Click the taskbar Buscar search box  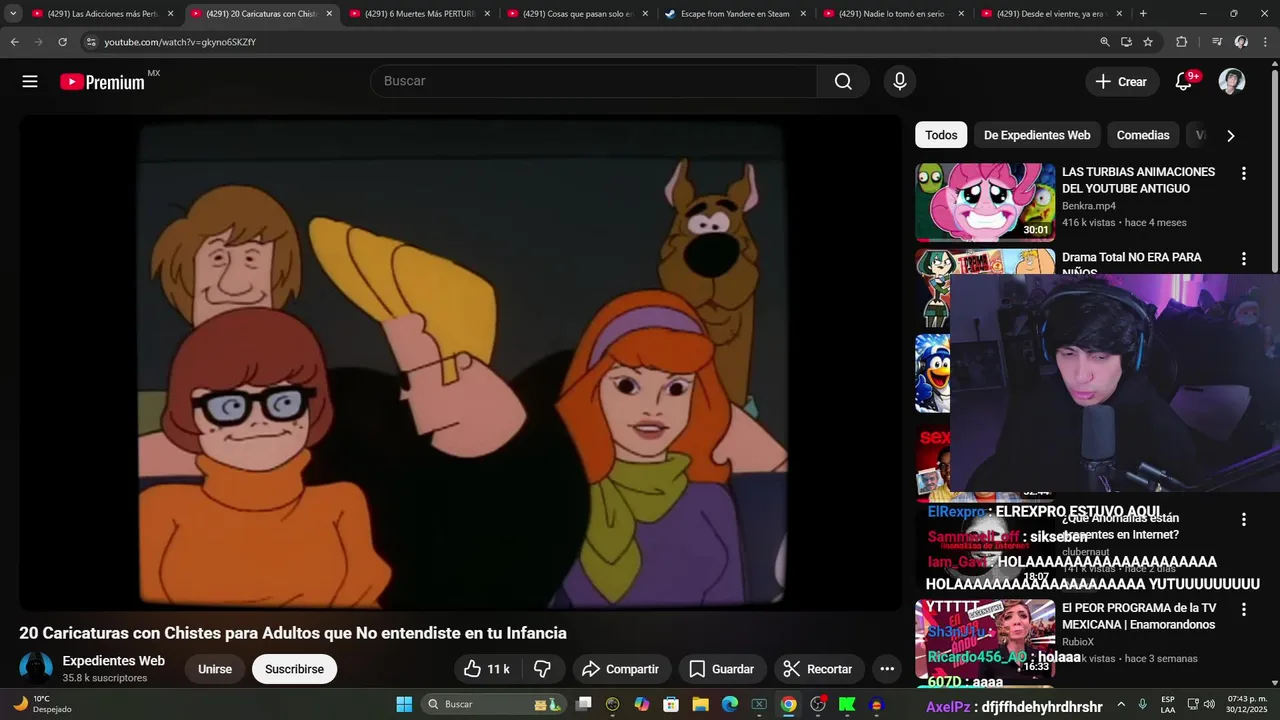[494, 704]
